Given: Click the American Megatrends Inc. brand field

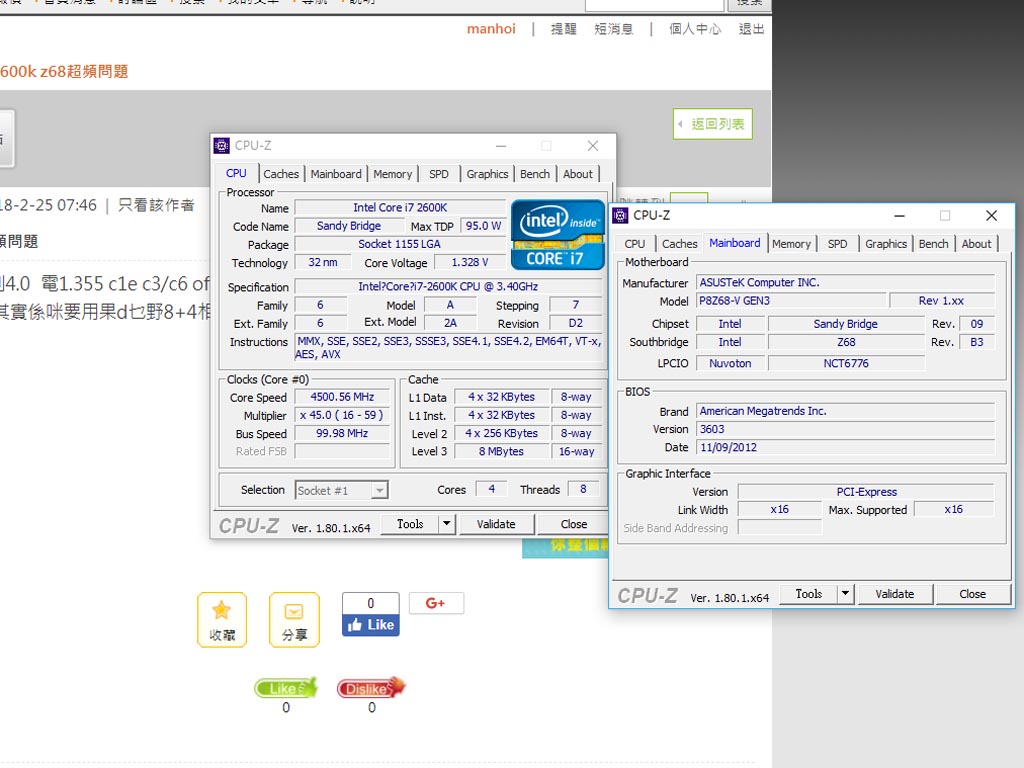Looking at the screenshot, I should pyautogui.click(x=846, y=411).
